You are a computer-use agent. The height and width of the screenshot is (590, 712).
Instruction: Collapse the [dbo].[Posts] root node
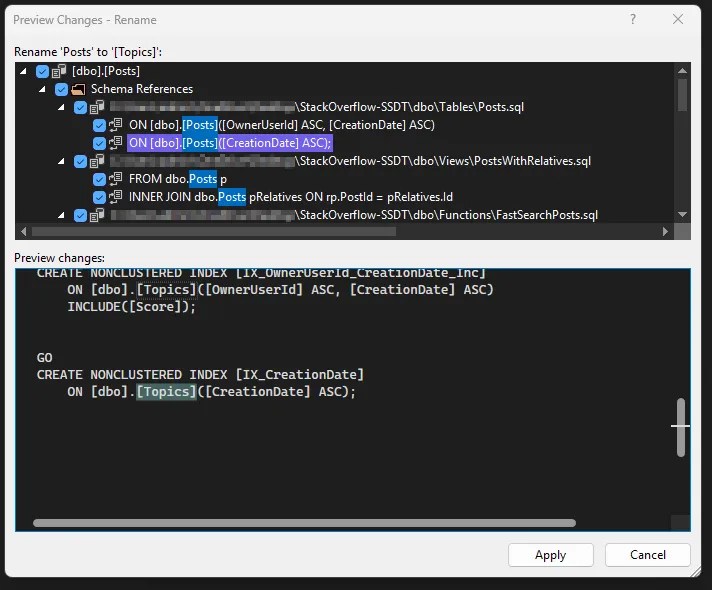pos(26,72)
